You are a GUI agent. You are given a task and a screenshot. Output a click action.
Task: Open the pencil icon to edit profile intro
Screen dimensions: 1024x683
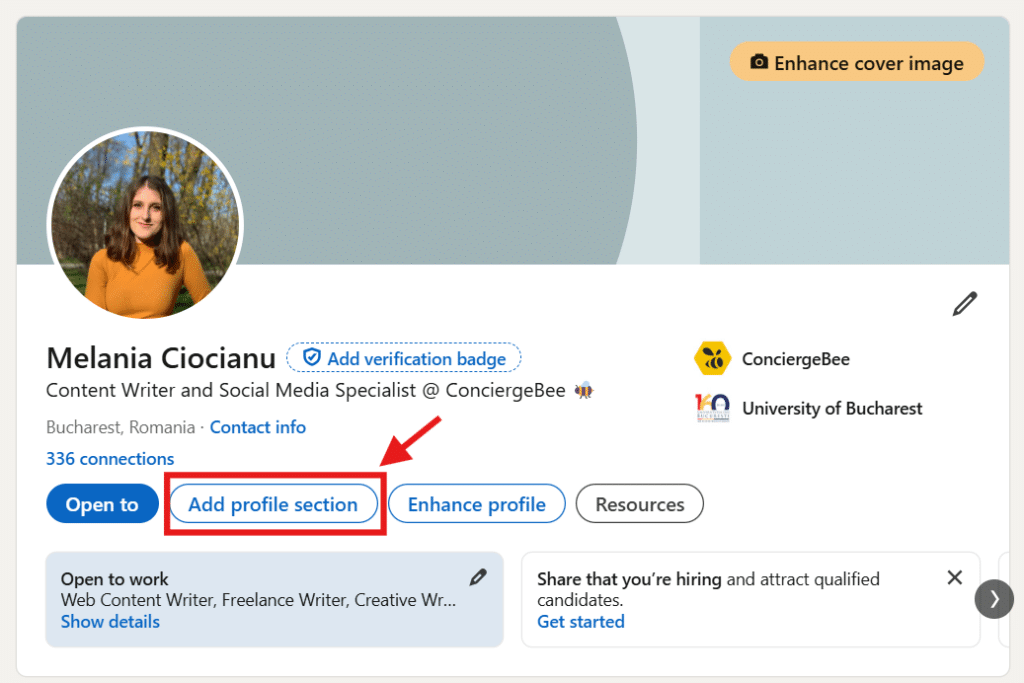(x=964, y=303)
